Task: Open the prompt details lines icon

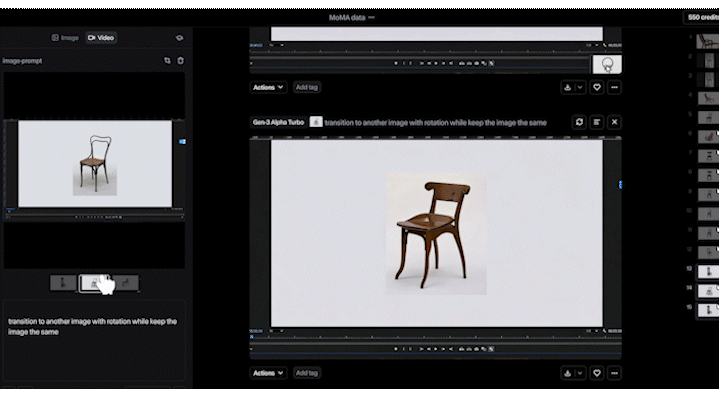Action: click(x=596, y=122)
